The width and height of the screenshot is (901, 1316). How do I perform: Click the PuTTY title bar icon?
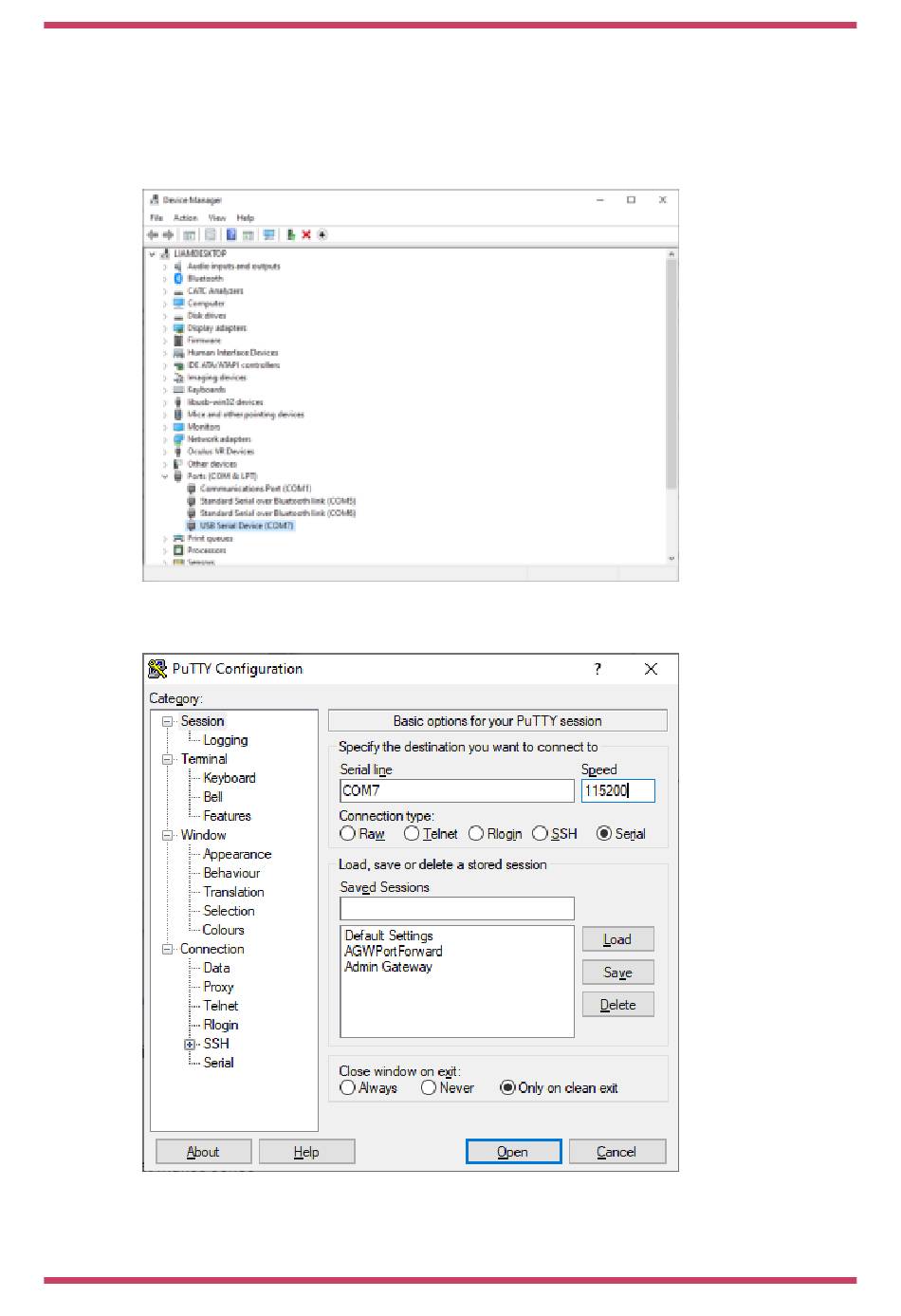[x=157, y=669]
